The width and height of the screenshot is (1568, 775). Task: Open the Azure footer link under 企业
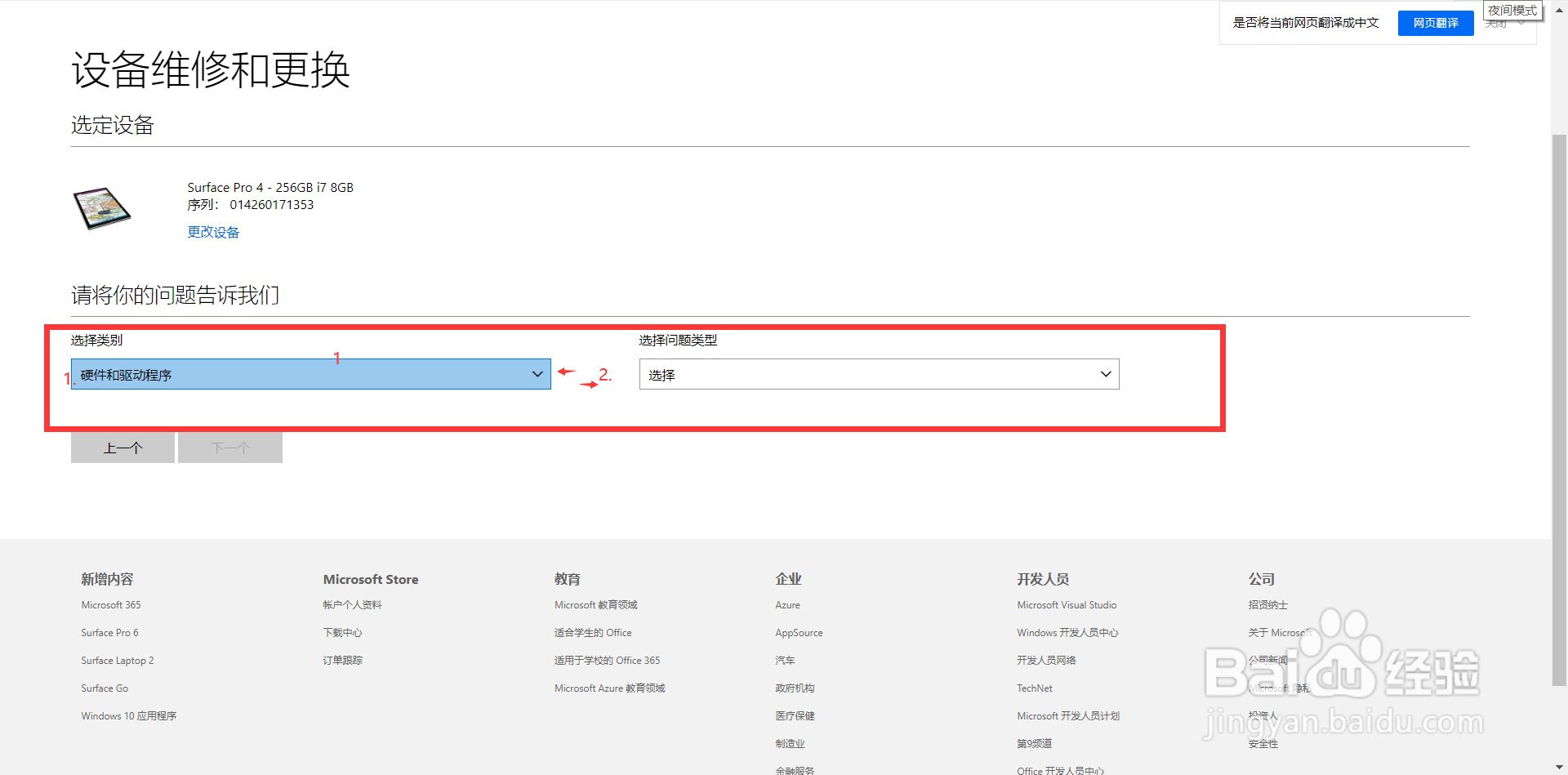(x=788, y=605)
